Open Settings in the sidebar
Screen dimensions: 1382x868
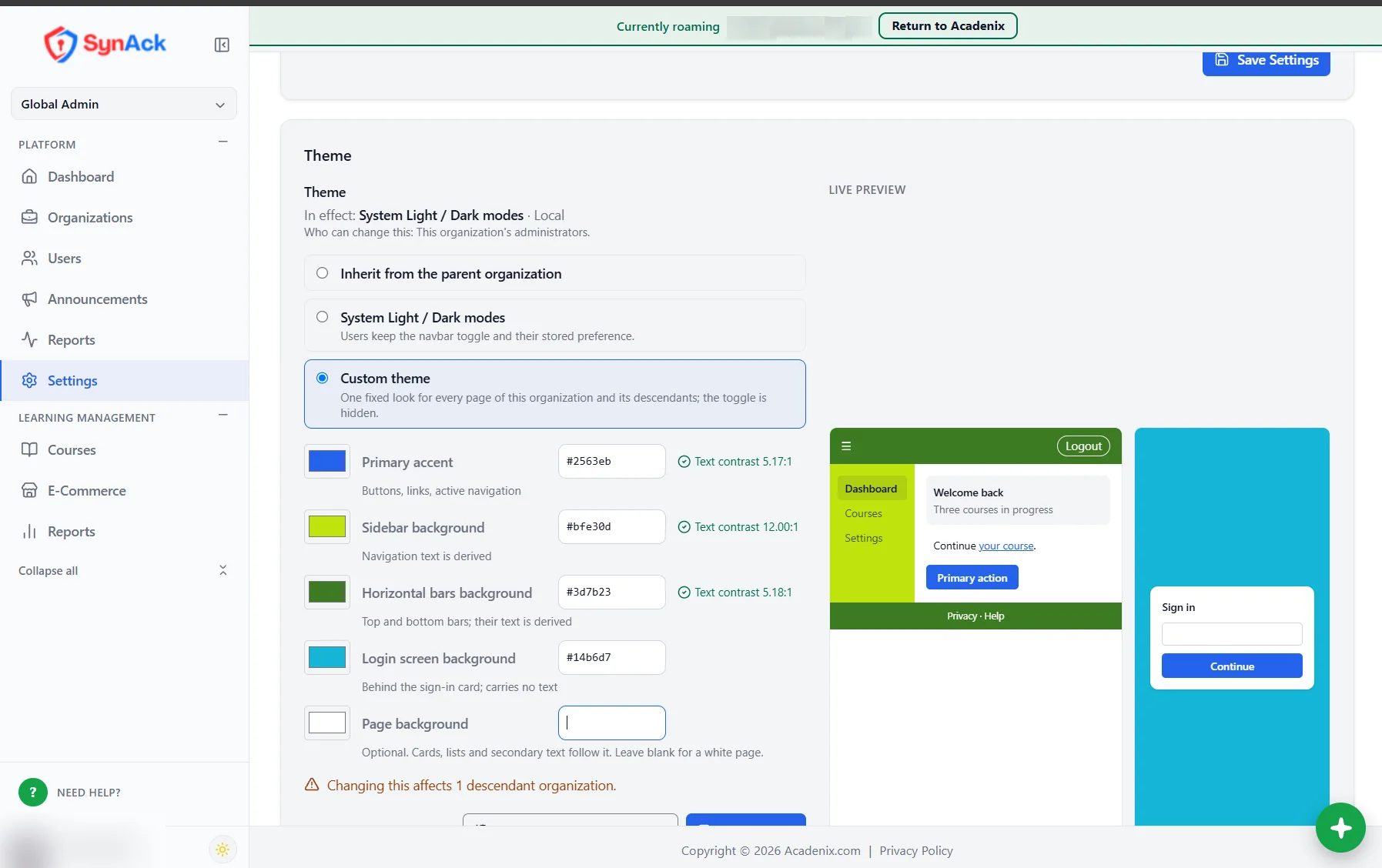[x=123, y=380]
